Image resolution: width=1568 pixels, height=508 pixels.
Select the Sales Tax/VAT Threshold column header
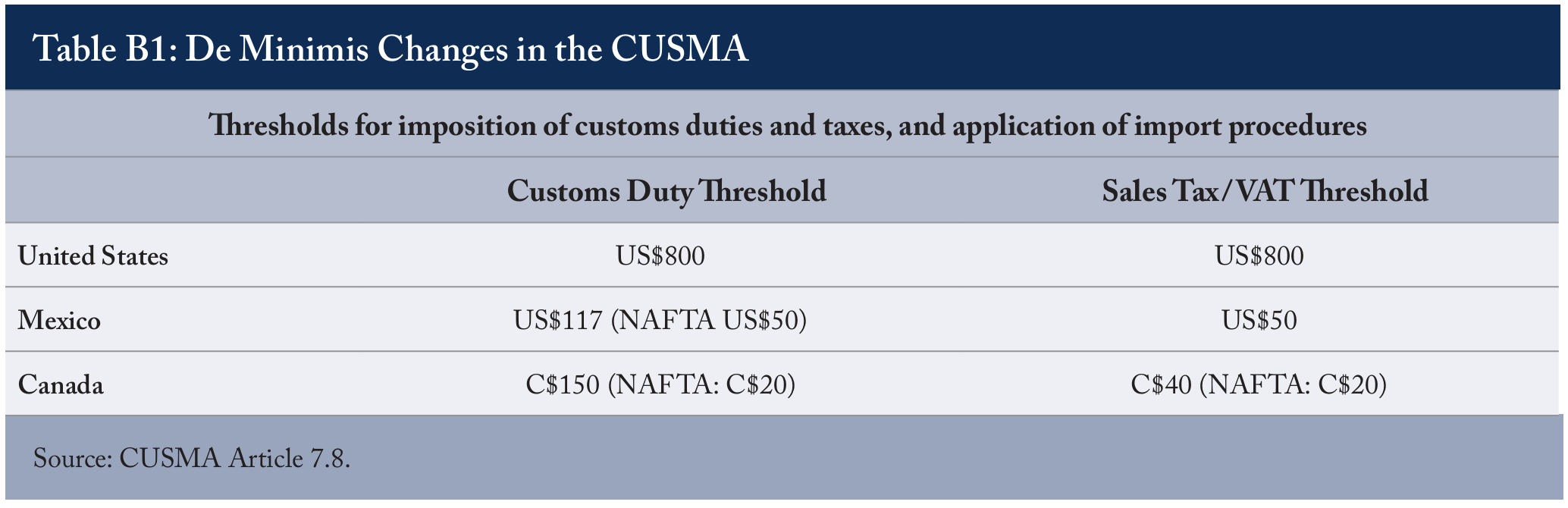1265,191
